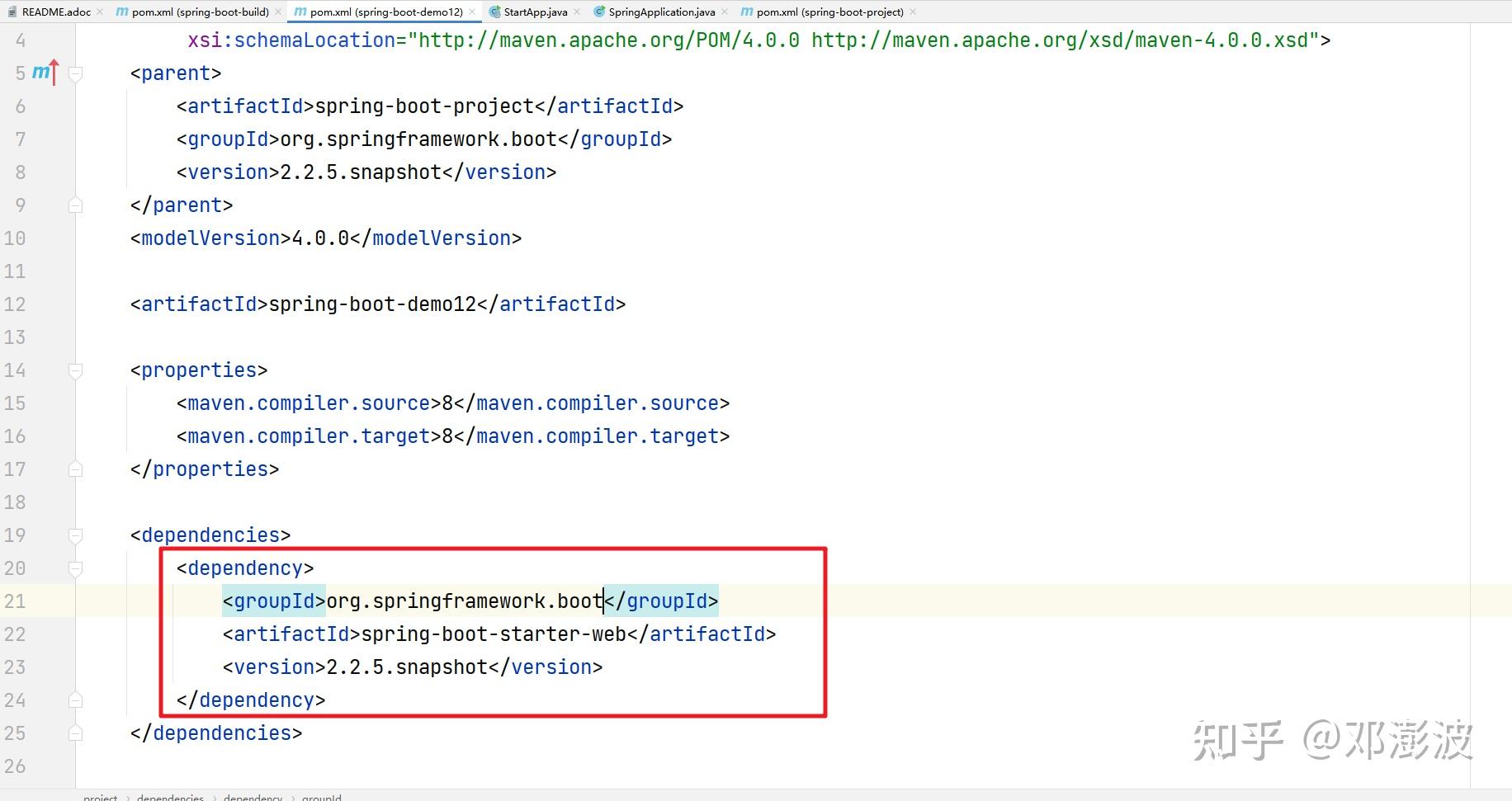Click line number 21 in the gutter

15,601
